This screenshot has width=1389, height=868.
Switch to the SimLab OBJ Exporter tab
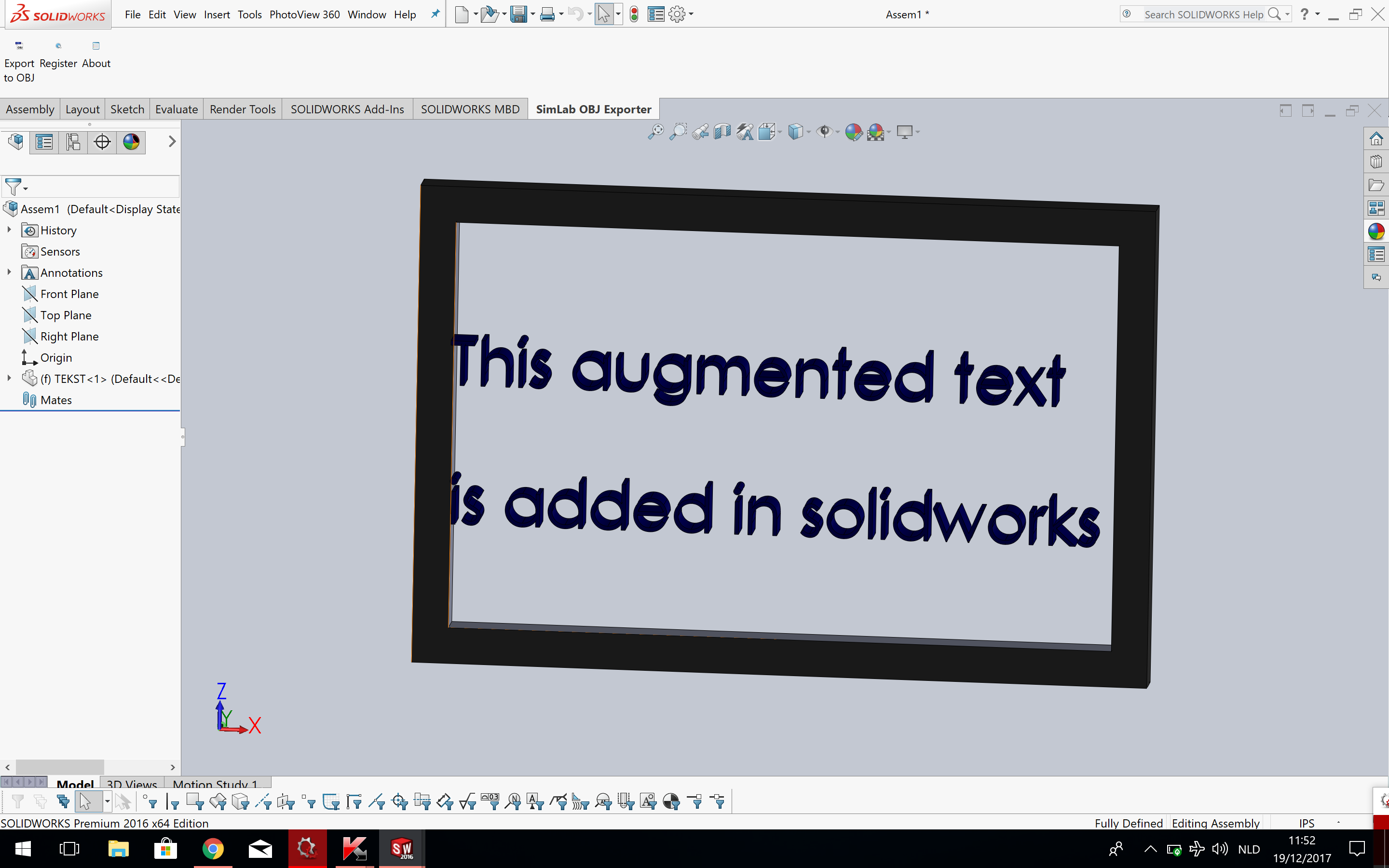(594, 108)
